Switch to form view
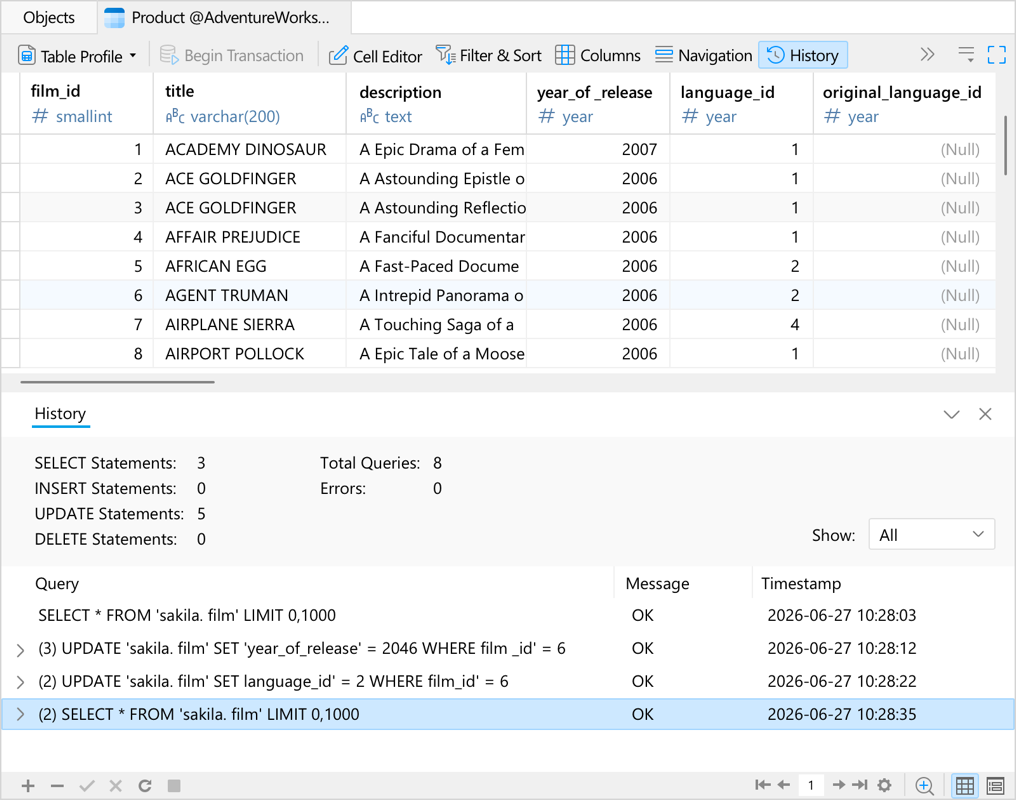The image size is (1016, 800). (995, 786)
